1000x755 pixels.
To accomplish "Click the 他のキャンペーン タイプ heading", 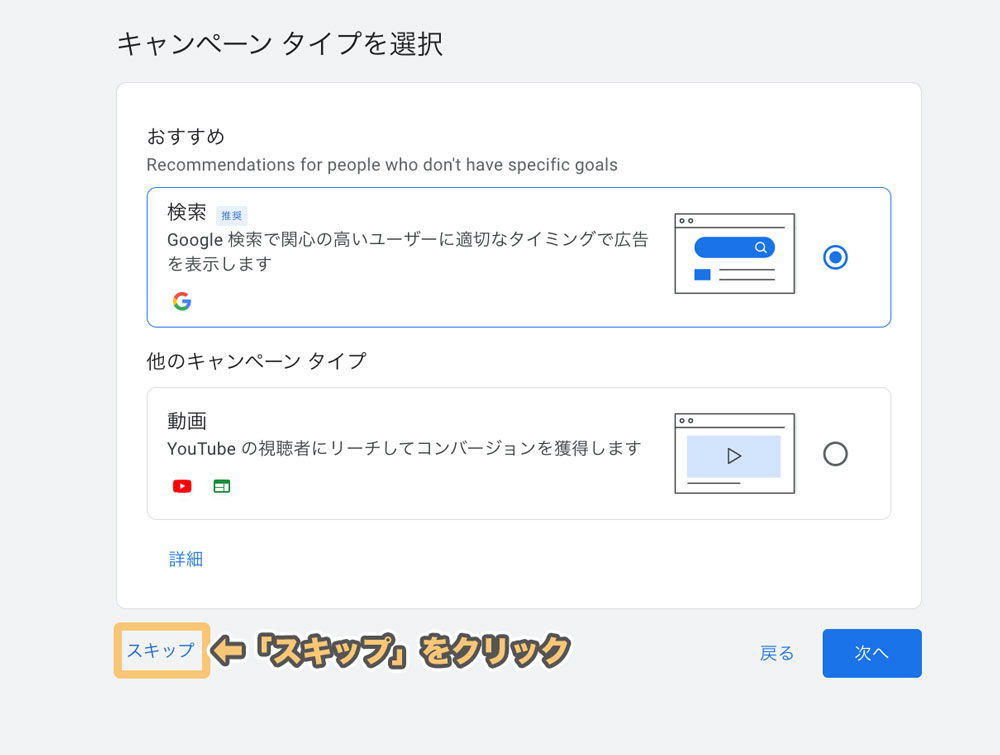I will (256, 361).
